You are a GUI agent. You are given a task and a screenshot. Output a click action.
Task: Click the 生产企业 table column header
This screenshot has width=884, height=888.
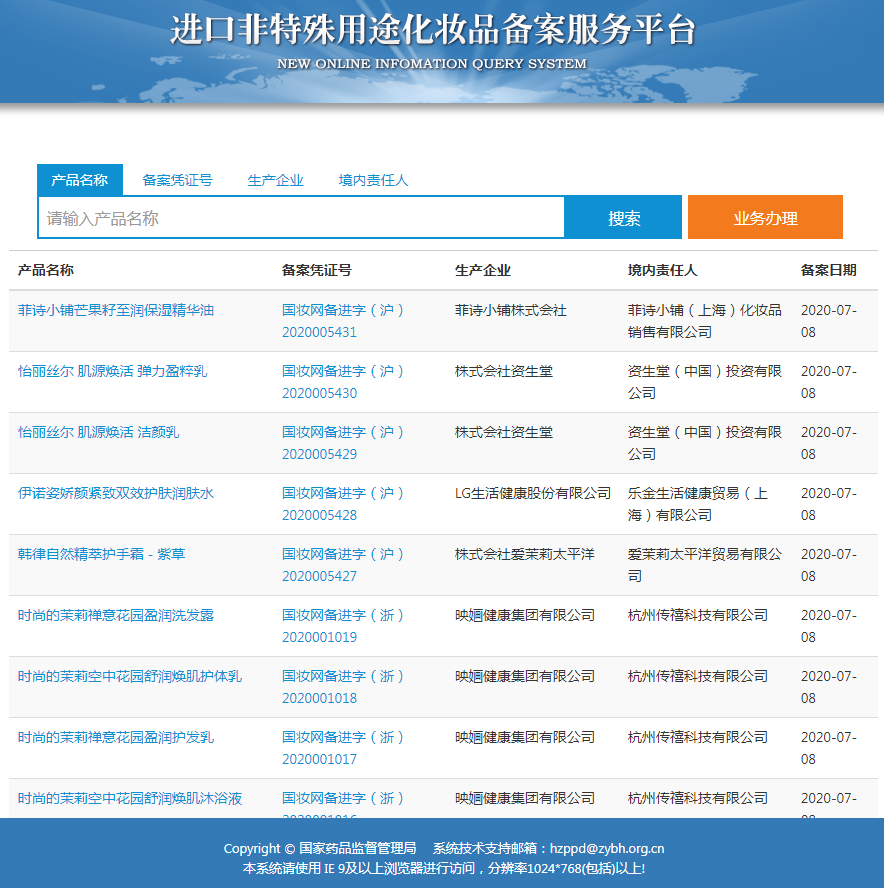pyautogui.click(x=483, y=271)
